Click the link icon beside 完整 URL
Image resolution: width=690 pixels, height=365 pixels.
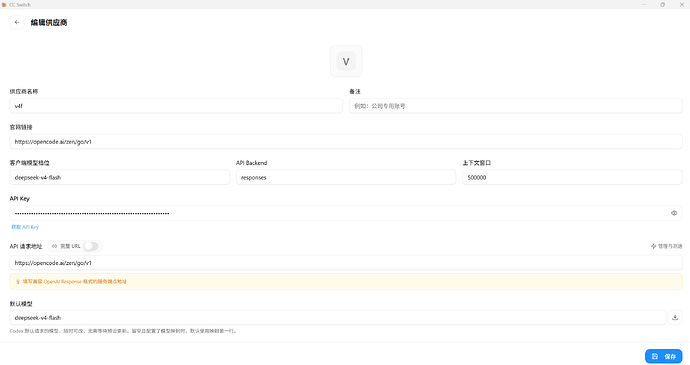point(55,246)
